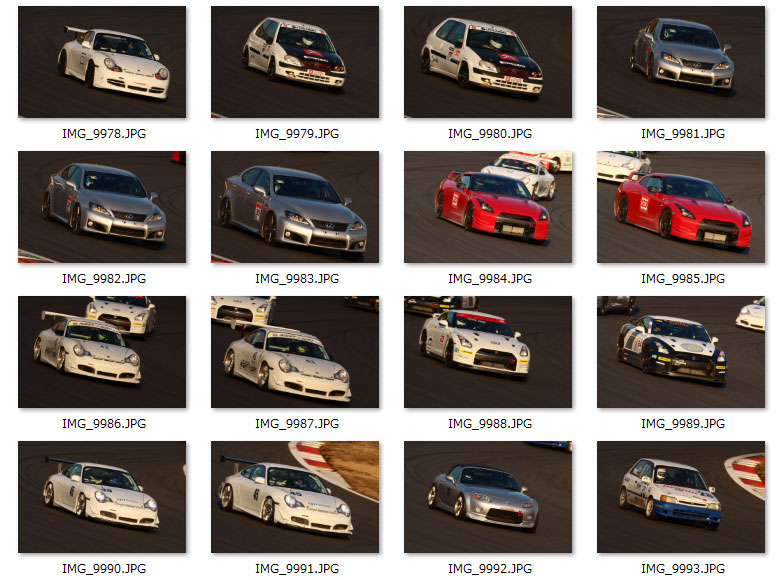Click the file name IMG_9978.JPG
Viewport: 780px width, 580px height.
[104, 134]
